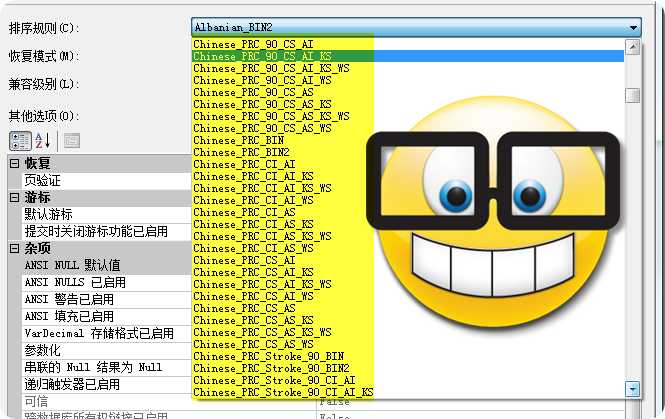665x419 pixels.
Task: Collapse the 游标 category
Action: 14,197
